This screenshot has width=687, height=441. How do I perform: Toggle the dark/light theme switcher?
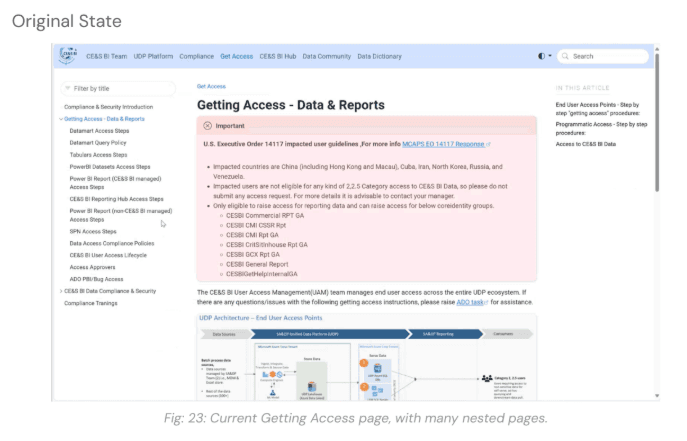pyautogui.click(x=545, y=56)
